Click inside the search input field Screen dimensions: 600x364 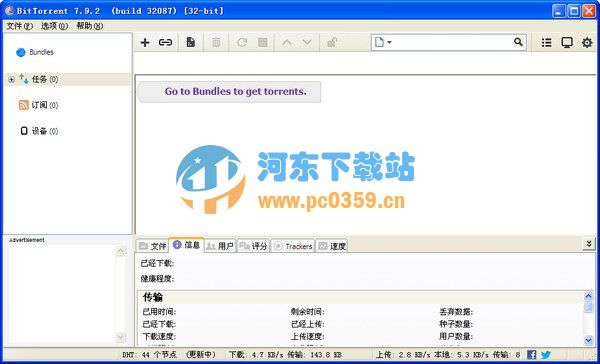452,42
